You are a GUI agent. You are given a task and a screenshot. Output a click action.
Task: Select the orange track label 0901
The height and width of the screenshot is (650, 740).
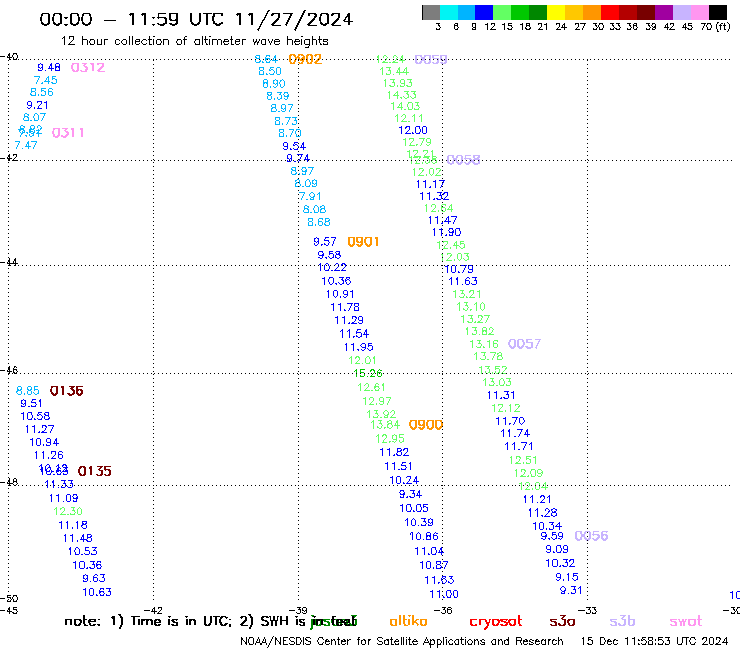(x=363, y=242)
